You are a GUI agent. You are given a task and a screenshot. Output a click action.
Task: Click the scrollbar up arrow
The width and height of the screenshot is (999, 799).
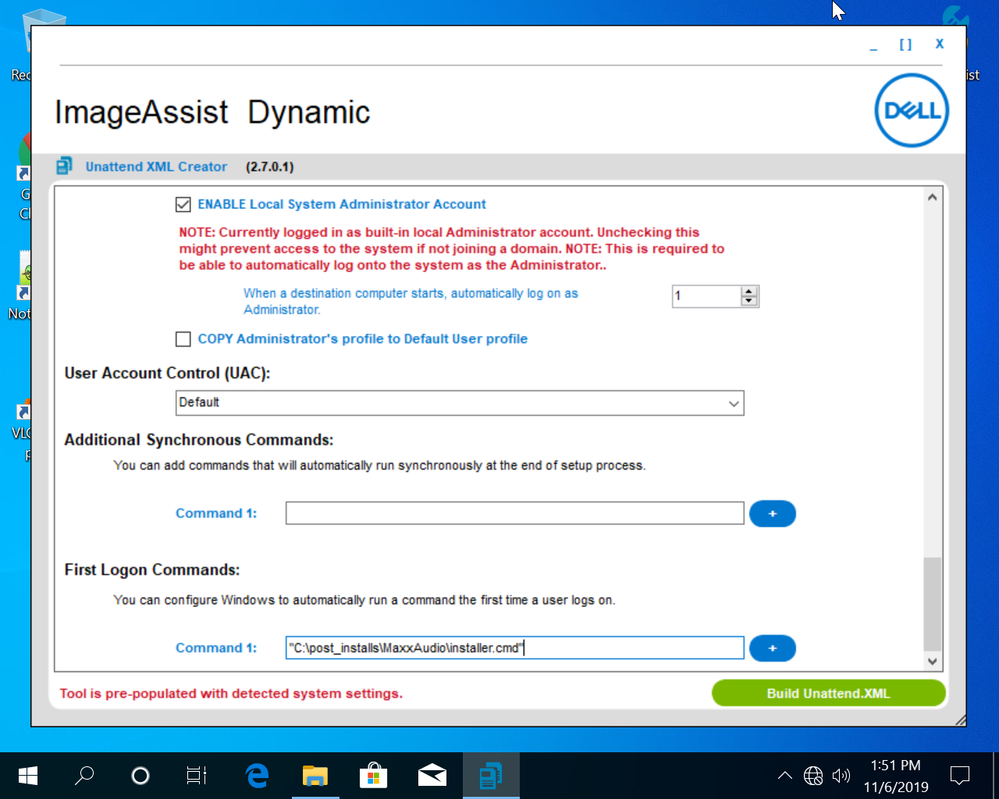[932, 198]
